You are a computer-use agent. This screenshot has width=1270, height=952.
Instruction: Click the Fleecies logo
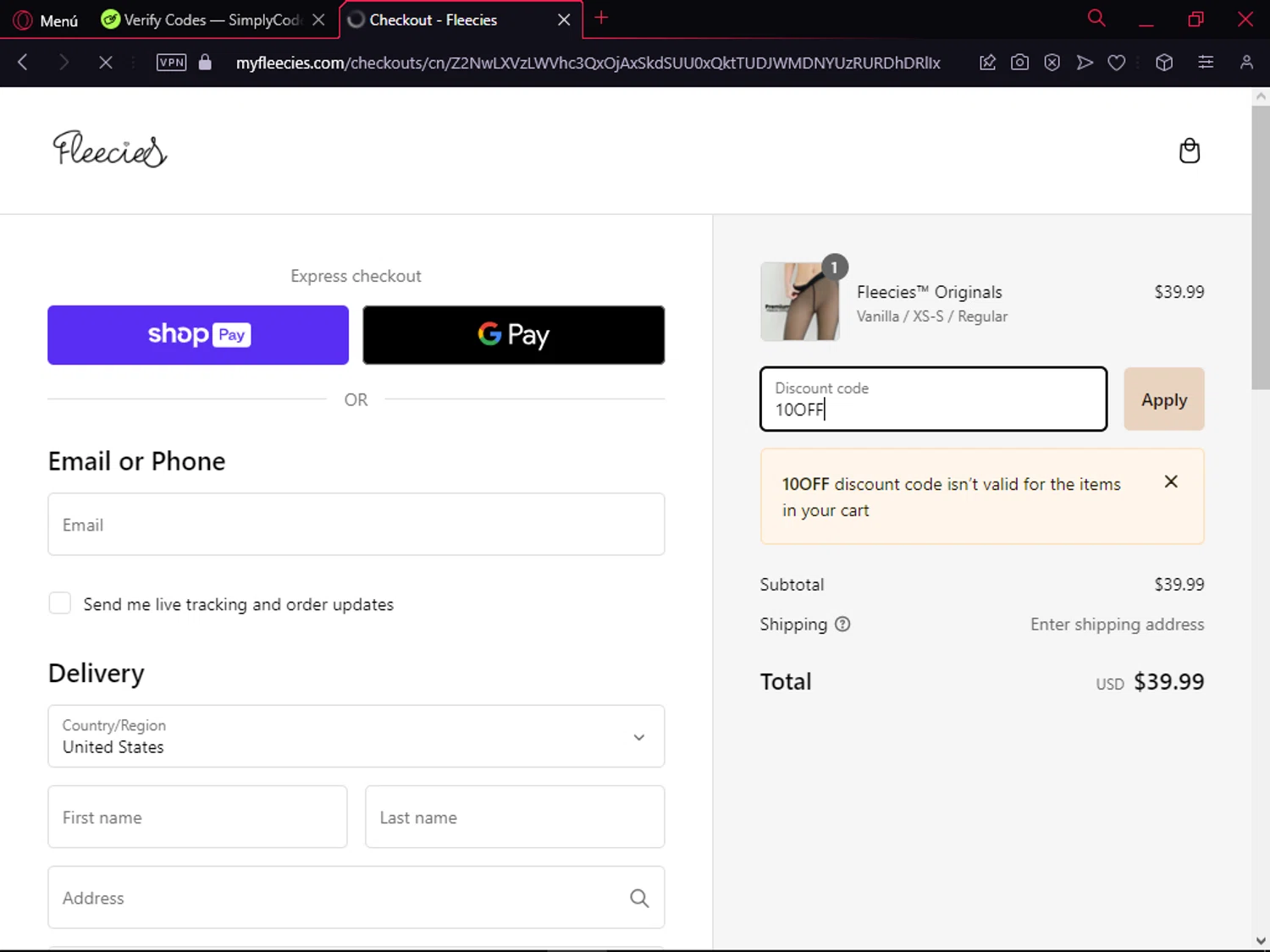point(110,150)
